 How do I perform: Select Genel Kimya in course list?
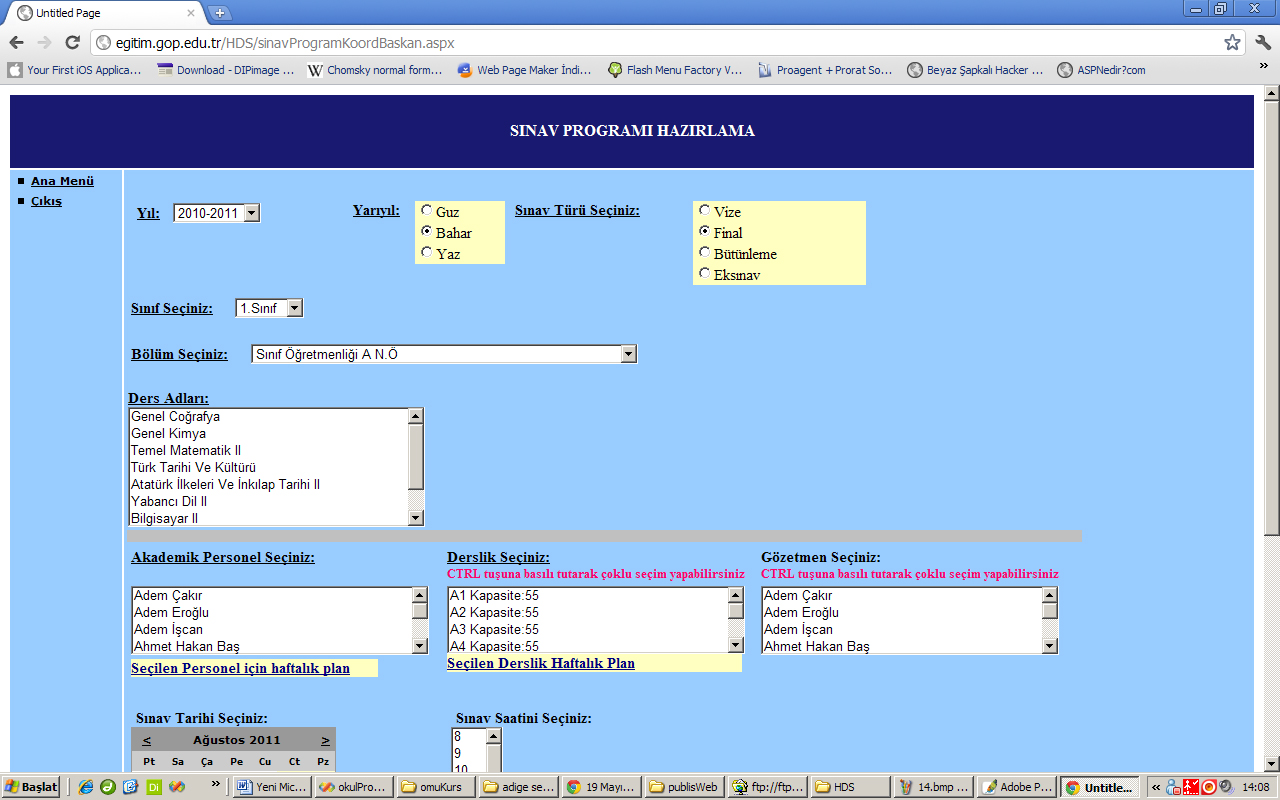click(169, 434)
